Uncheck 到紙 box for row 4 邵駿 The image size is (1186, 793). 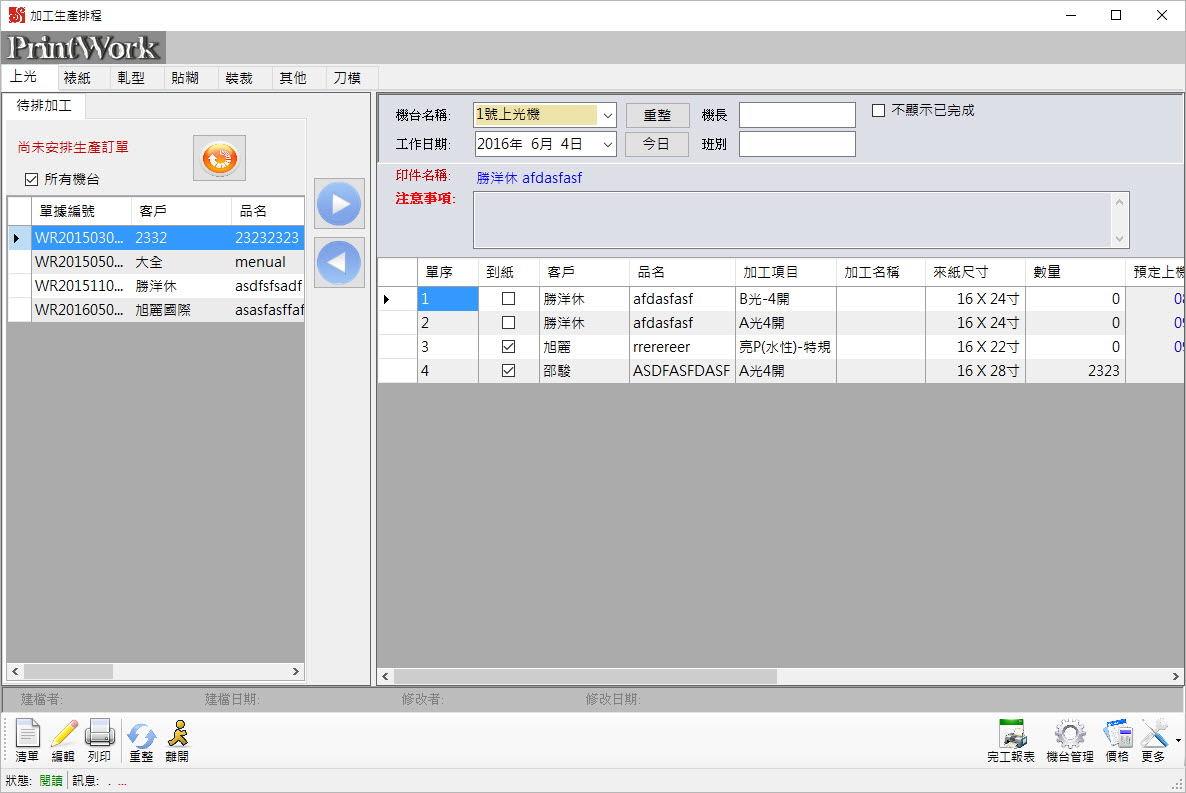(x=508, y=371)
